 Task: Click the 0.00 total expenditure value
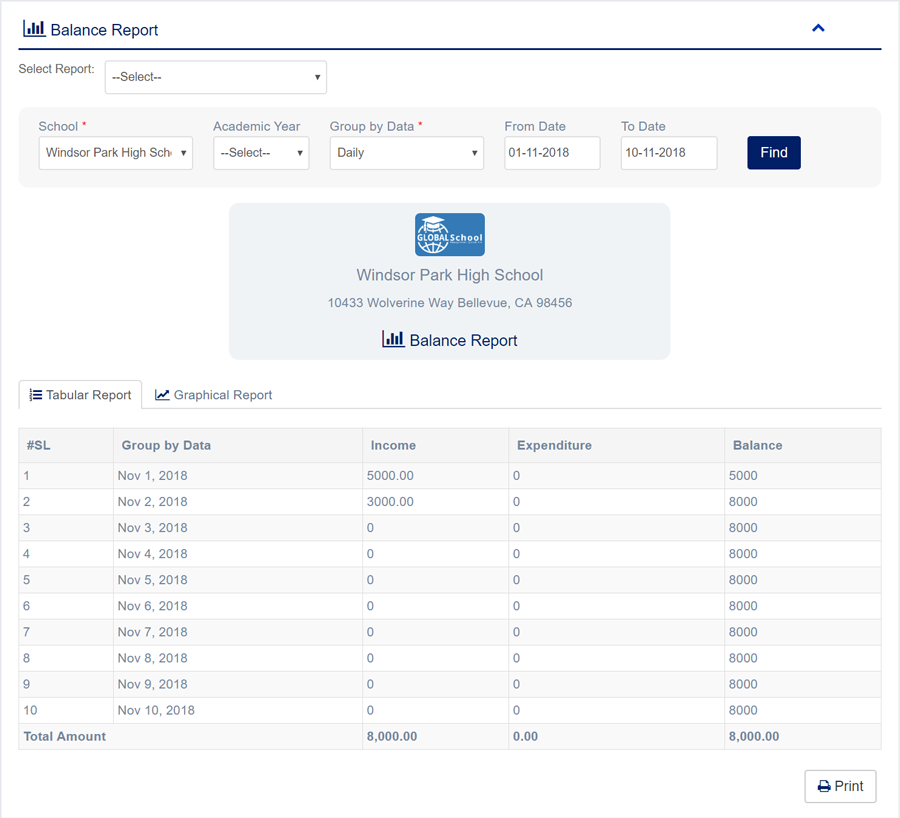tap(526, 736)
